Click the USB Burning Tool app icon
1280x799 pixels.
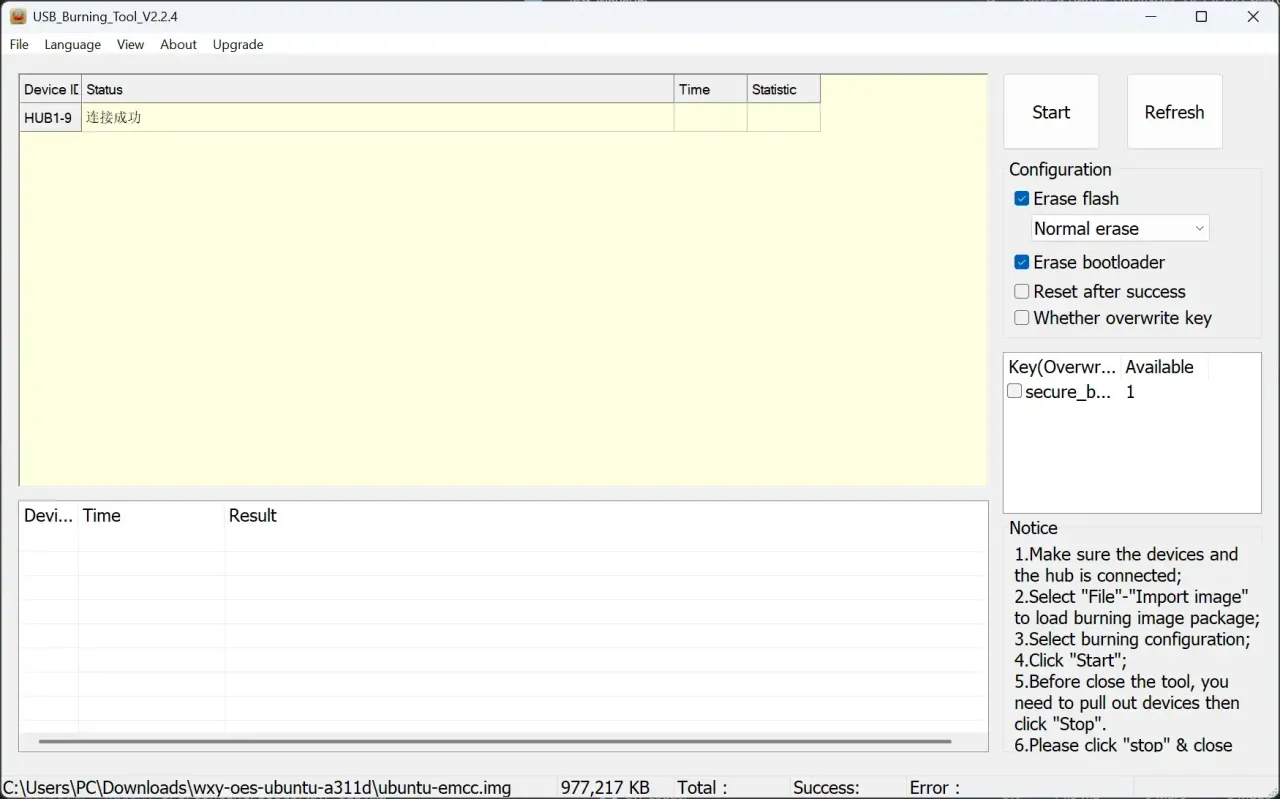pyautogui.click(x=18, y=17)
